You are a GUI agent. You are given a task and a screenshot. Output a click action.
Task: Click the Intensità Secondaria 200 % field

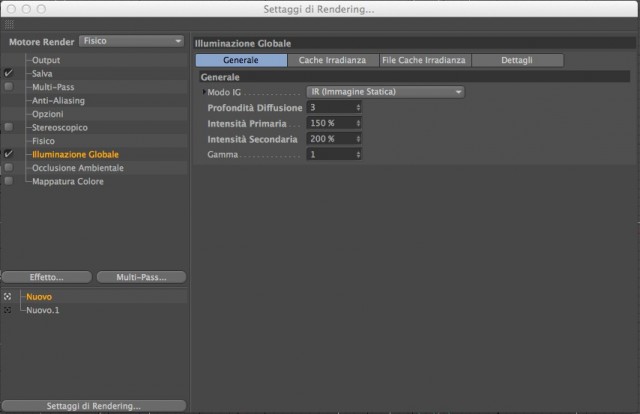coord(334,139)
